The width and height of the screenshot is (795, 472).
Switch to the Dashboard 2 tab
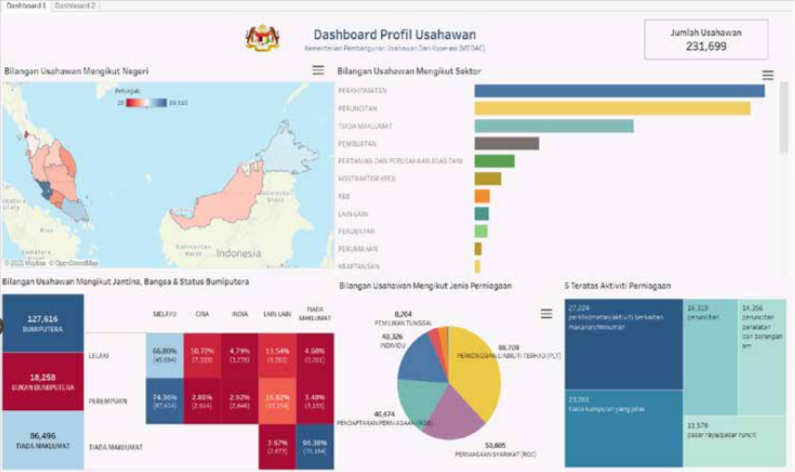coord(76,6)
